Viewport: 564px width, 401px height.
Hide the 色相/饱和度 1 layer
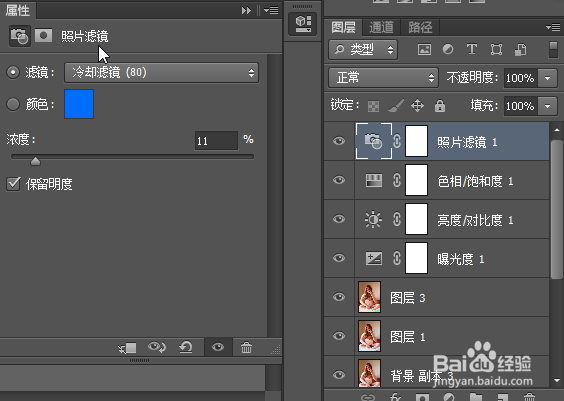[x=339, y=179]
